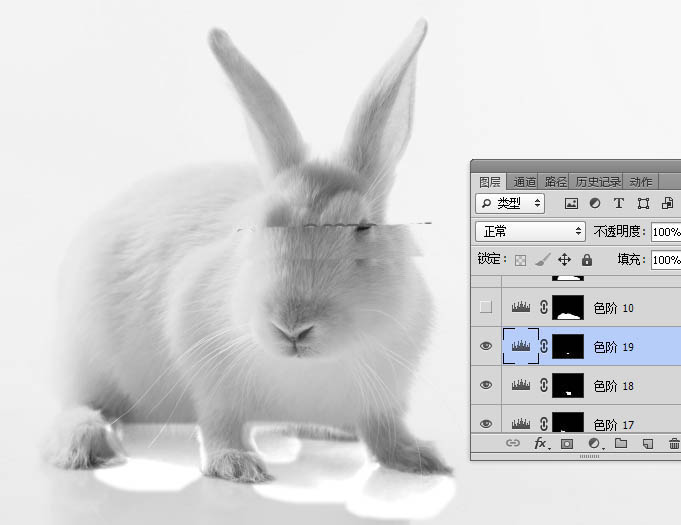
Task: Add a layer mask using bottom icon
Action: tap(567, 443)
